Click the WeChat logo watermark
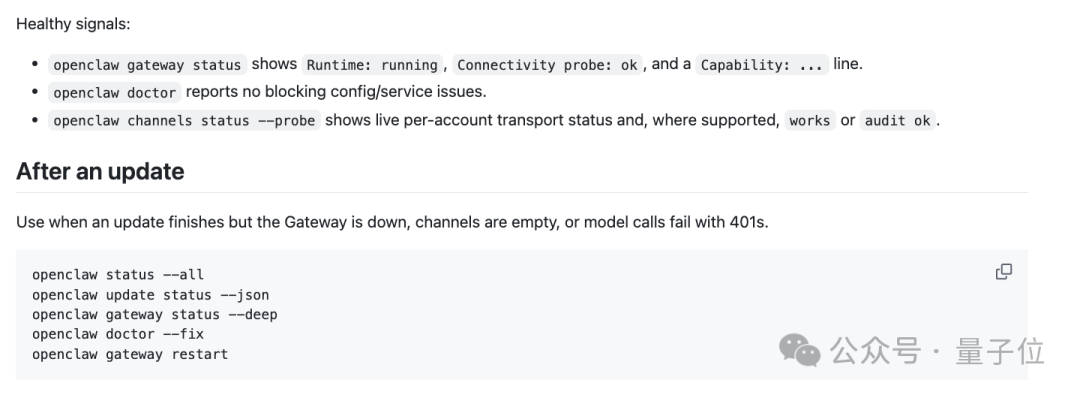 799,350
